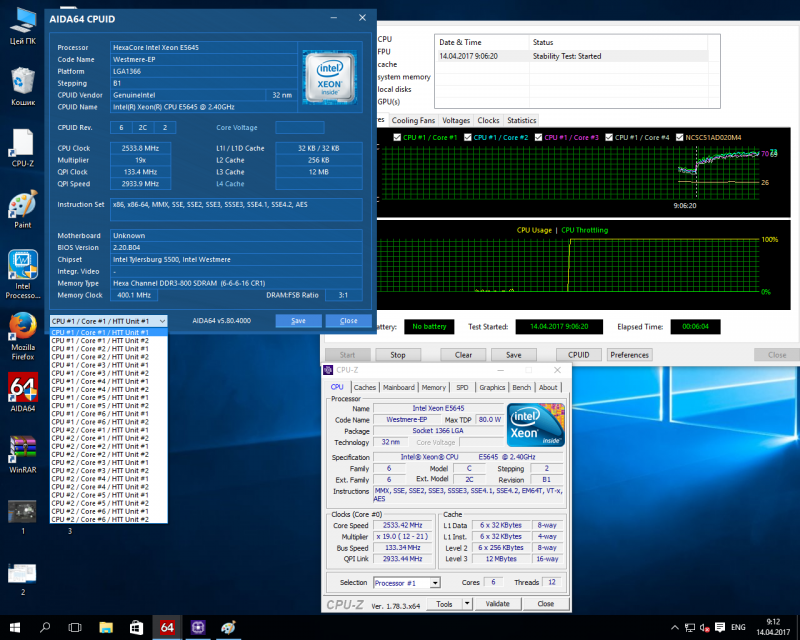
Task: Open the Tools dropdown arrow in CPU-Z
Action: 469,604
